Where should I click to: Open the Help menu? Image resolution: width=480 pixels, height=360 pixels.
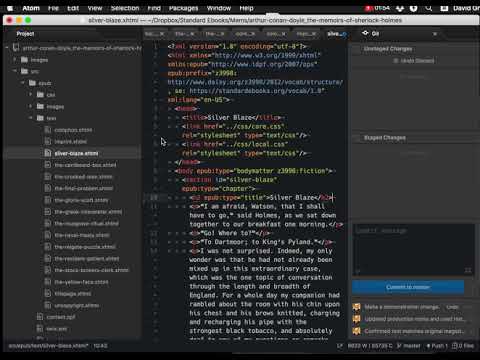246,8
